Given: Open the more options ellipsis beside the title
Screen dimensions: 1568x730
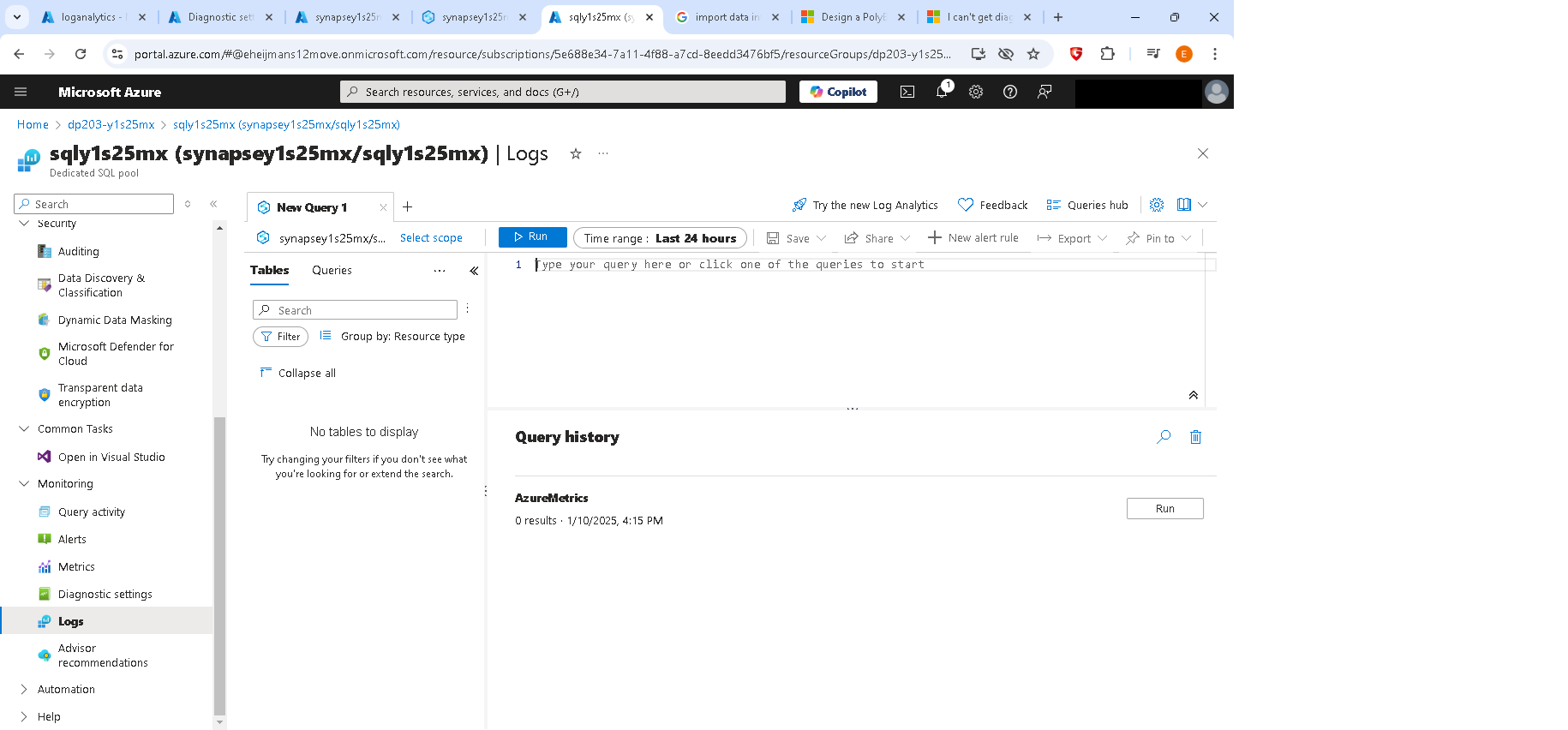Looking at the screenshot, I should 603,153.
